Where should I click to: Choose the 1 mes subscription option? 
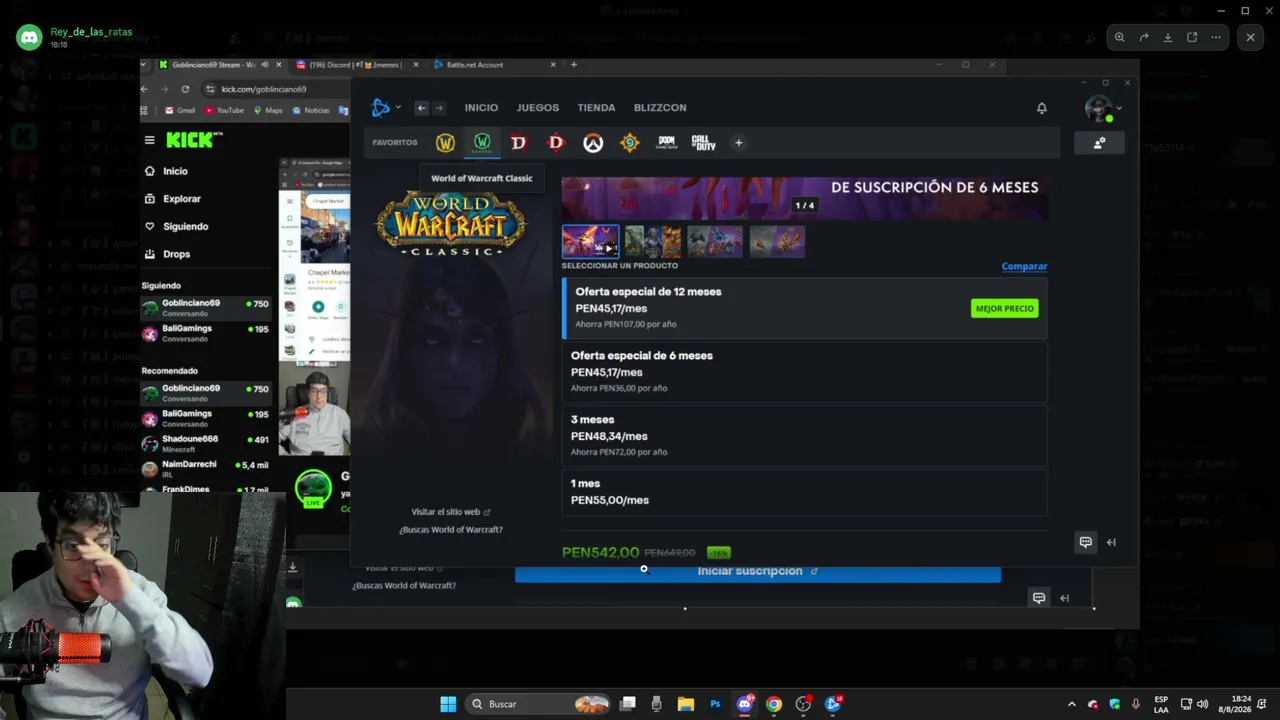[x=805, y=492]
